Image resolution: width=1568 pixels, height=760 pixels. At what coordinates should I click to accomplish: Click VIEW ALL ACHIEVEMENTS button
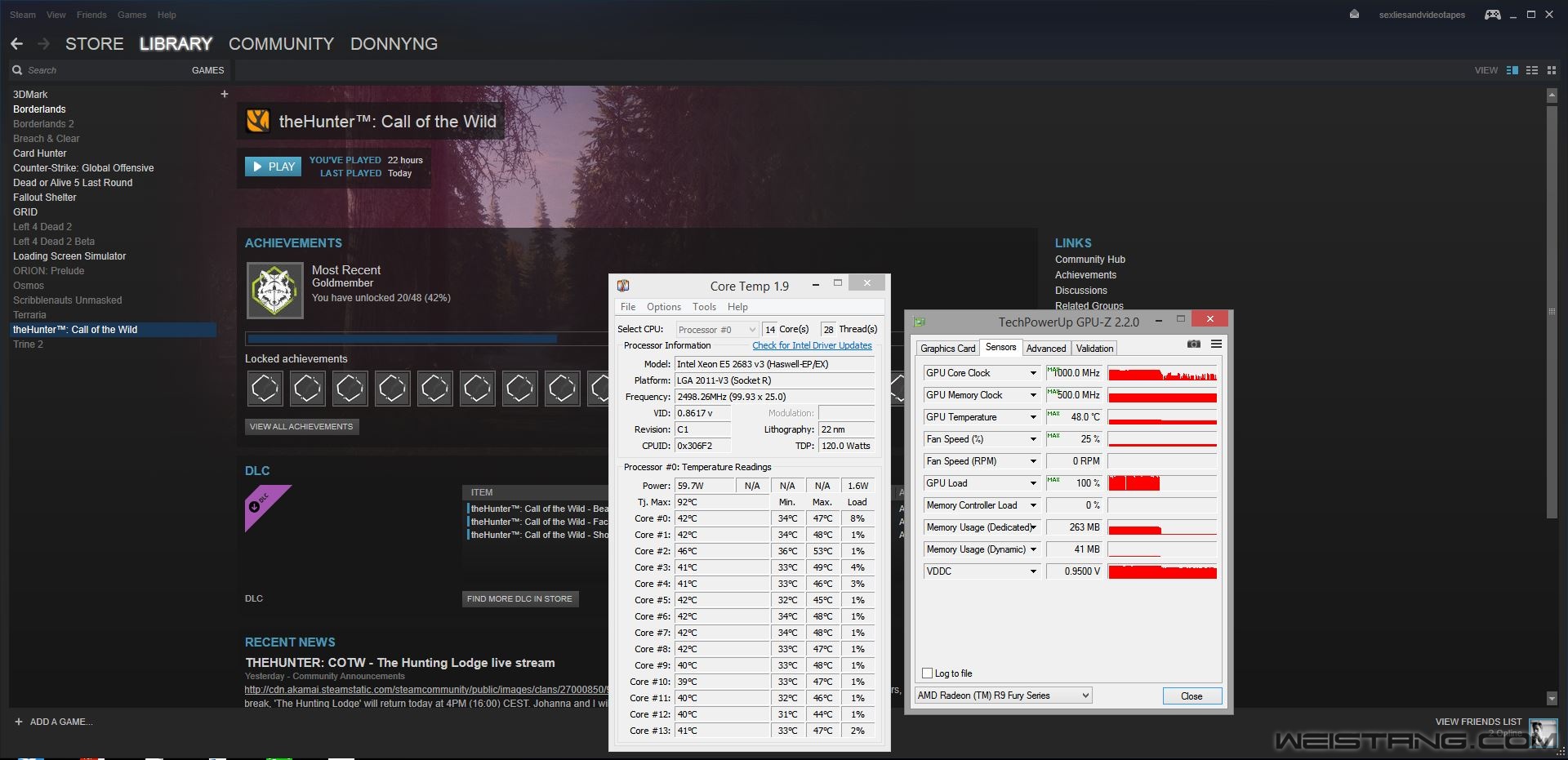pos(301,427)
